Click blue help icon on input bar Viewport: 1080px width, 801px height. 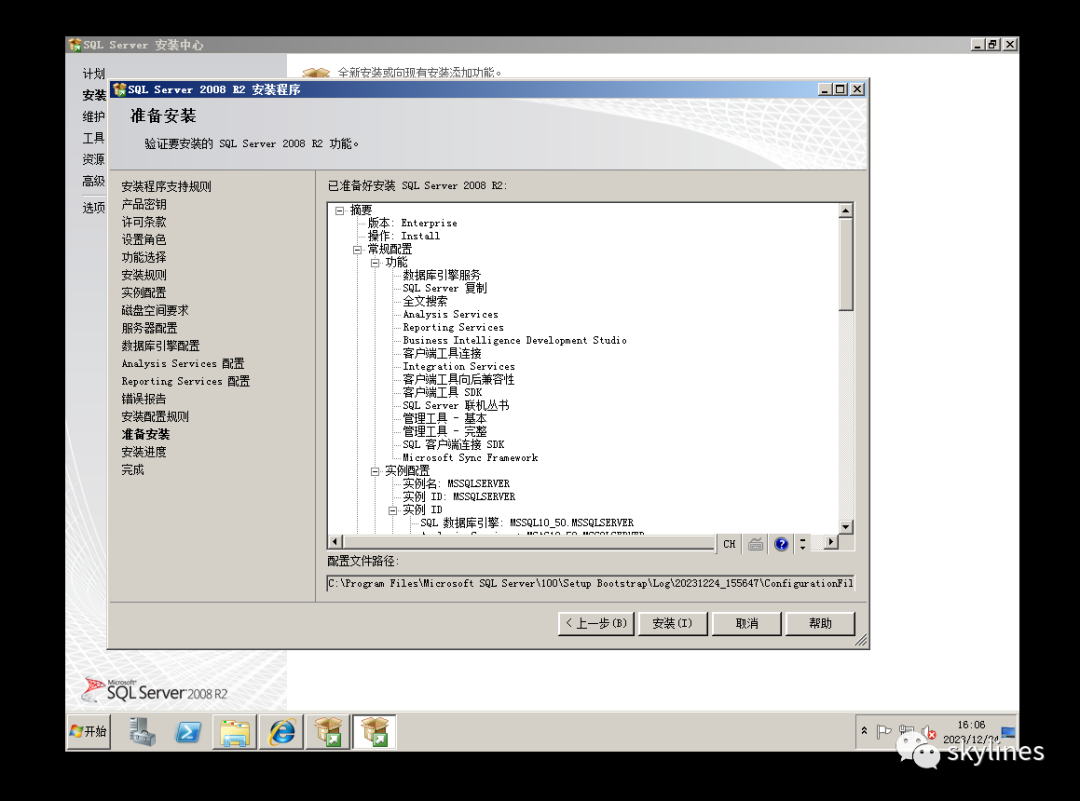[781, 544]
